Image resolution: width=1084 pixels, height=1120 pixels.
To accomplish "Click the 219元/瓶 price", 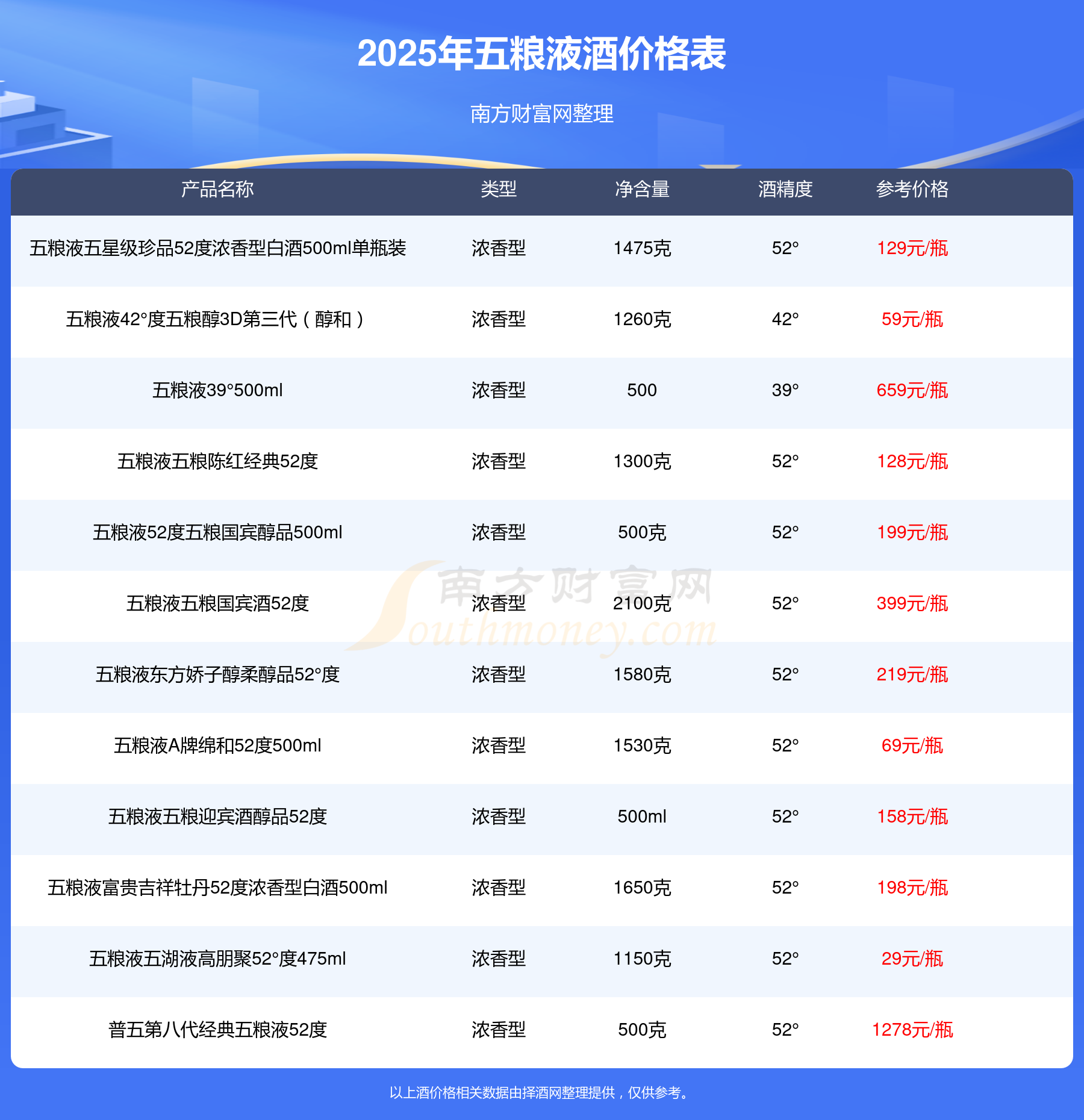I will coord(912,674).
